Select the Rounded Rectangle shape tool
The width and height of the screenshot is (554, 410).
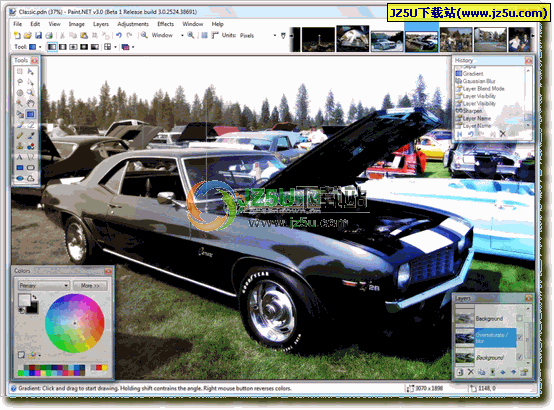pyautogui.click(x=31, y=168)
